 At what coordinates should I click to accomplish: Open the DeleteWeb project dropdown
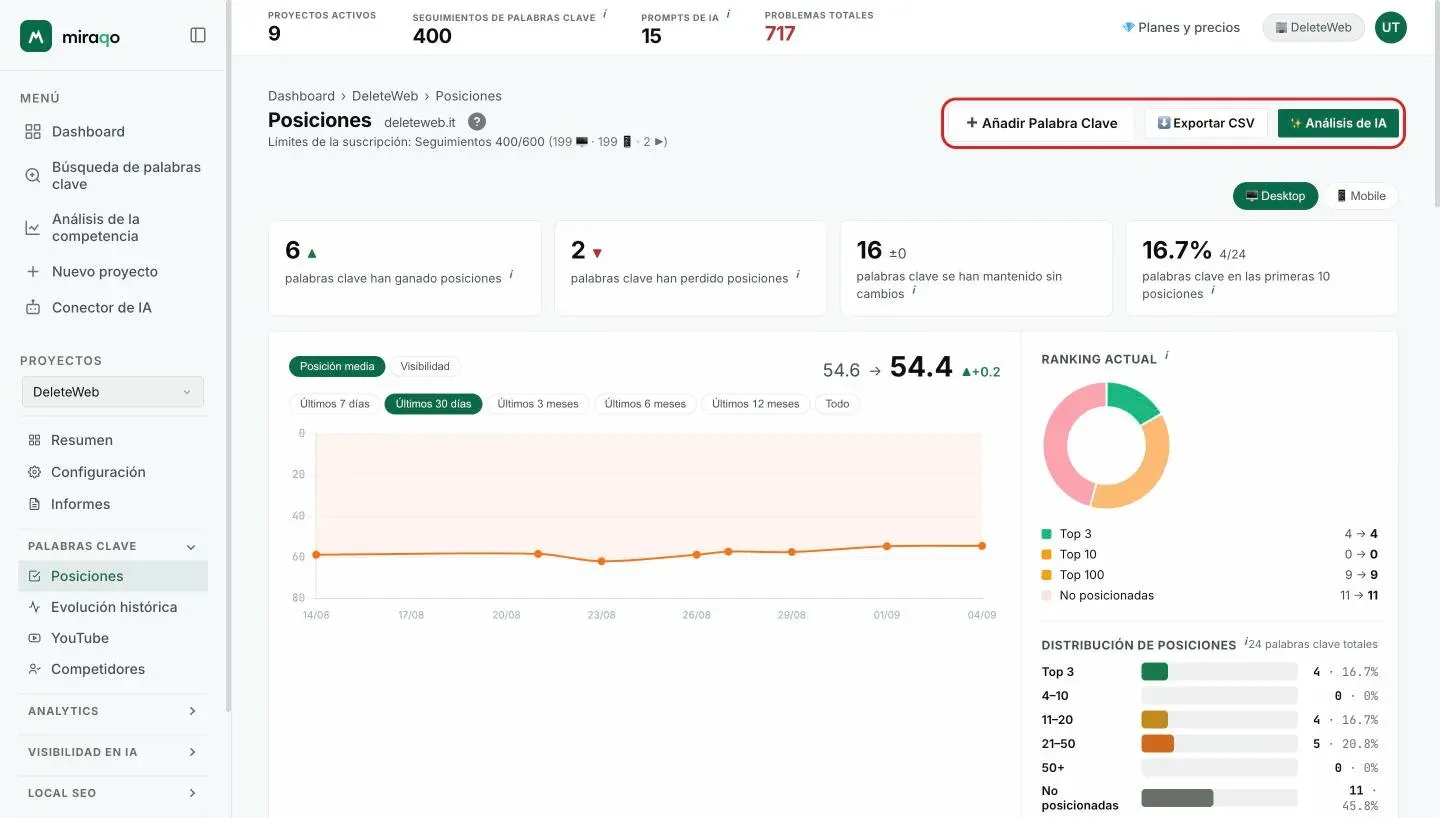coord(113,392)
